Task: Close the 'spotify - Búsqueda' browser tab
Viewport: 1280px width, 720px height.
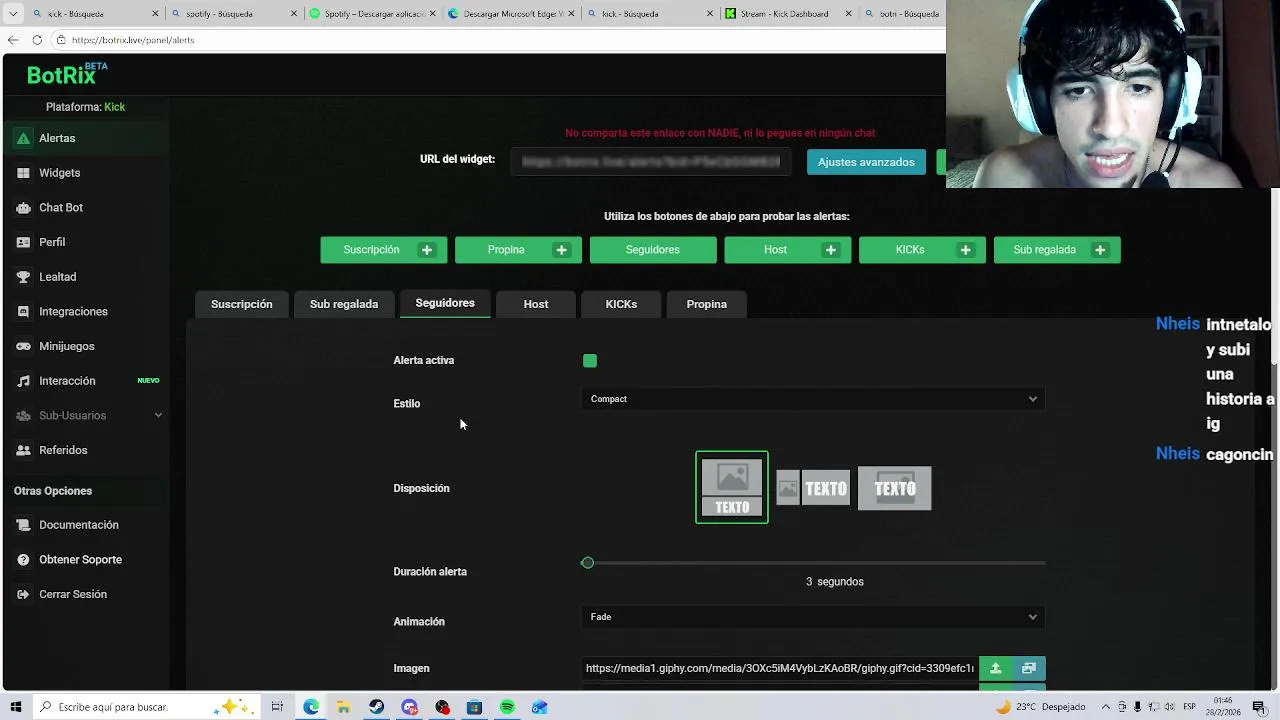Action: (295, 14)
